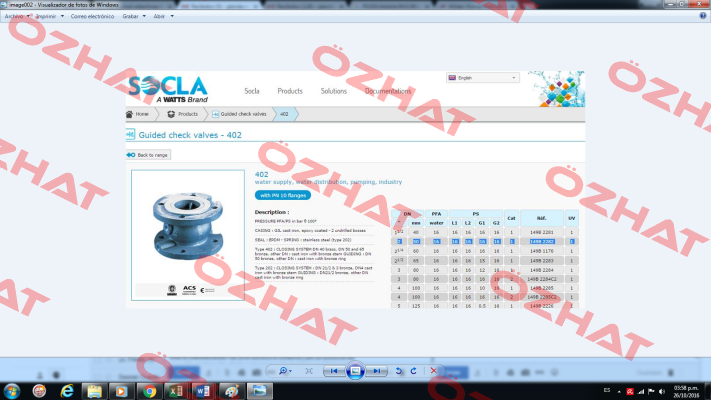
Task: Click the ES language indicator
Action: pyautogui.click(x=607, y=390)
